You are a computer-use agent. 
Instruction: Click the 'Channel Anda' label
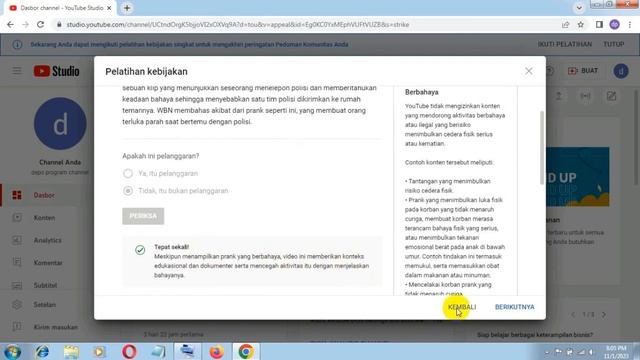tap(60, 162)
